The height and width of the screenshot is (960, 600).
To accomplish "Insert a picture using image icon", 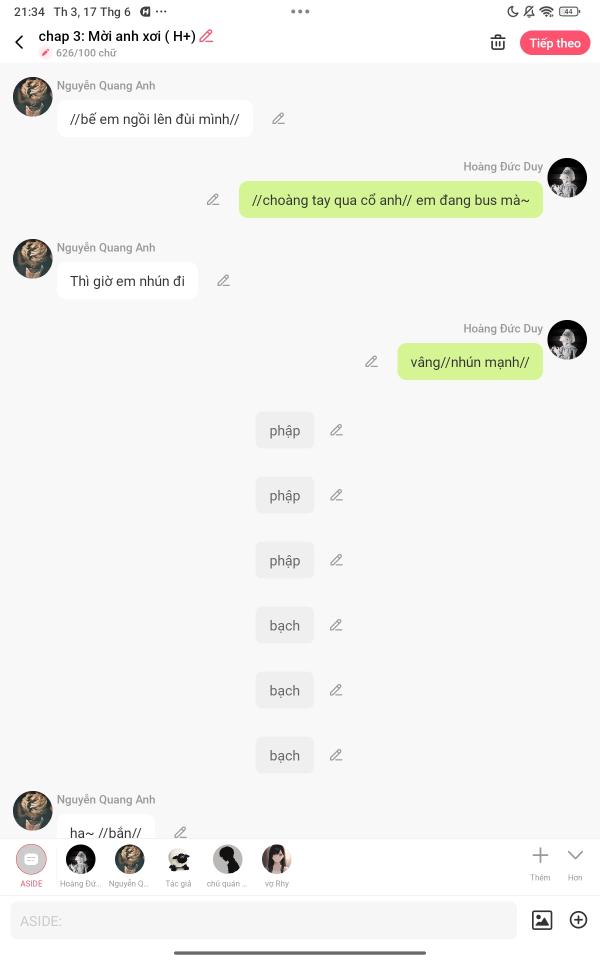I will click(x=542, y=920).
